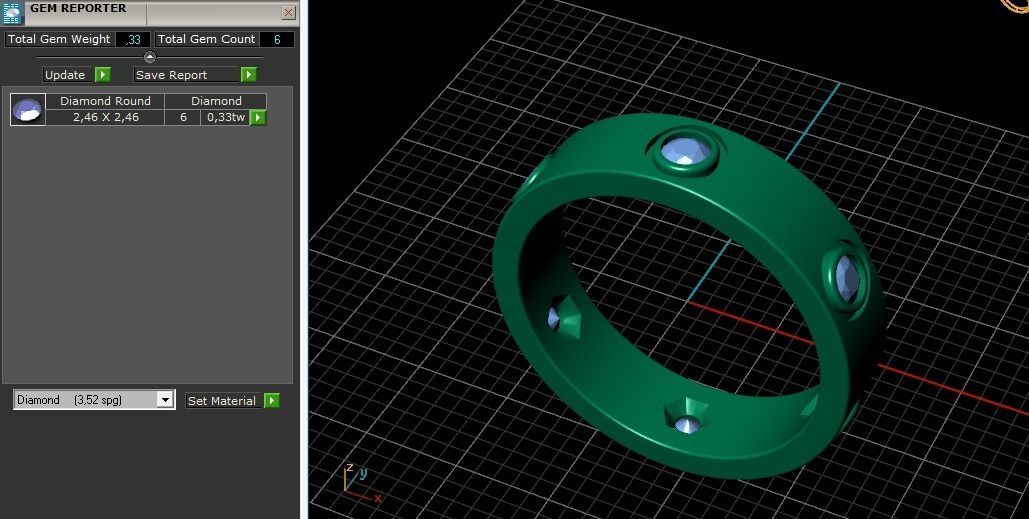Click the Total Gem Weight label

(x=59, y=39)
